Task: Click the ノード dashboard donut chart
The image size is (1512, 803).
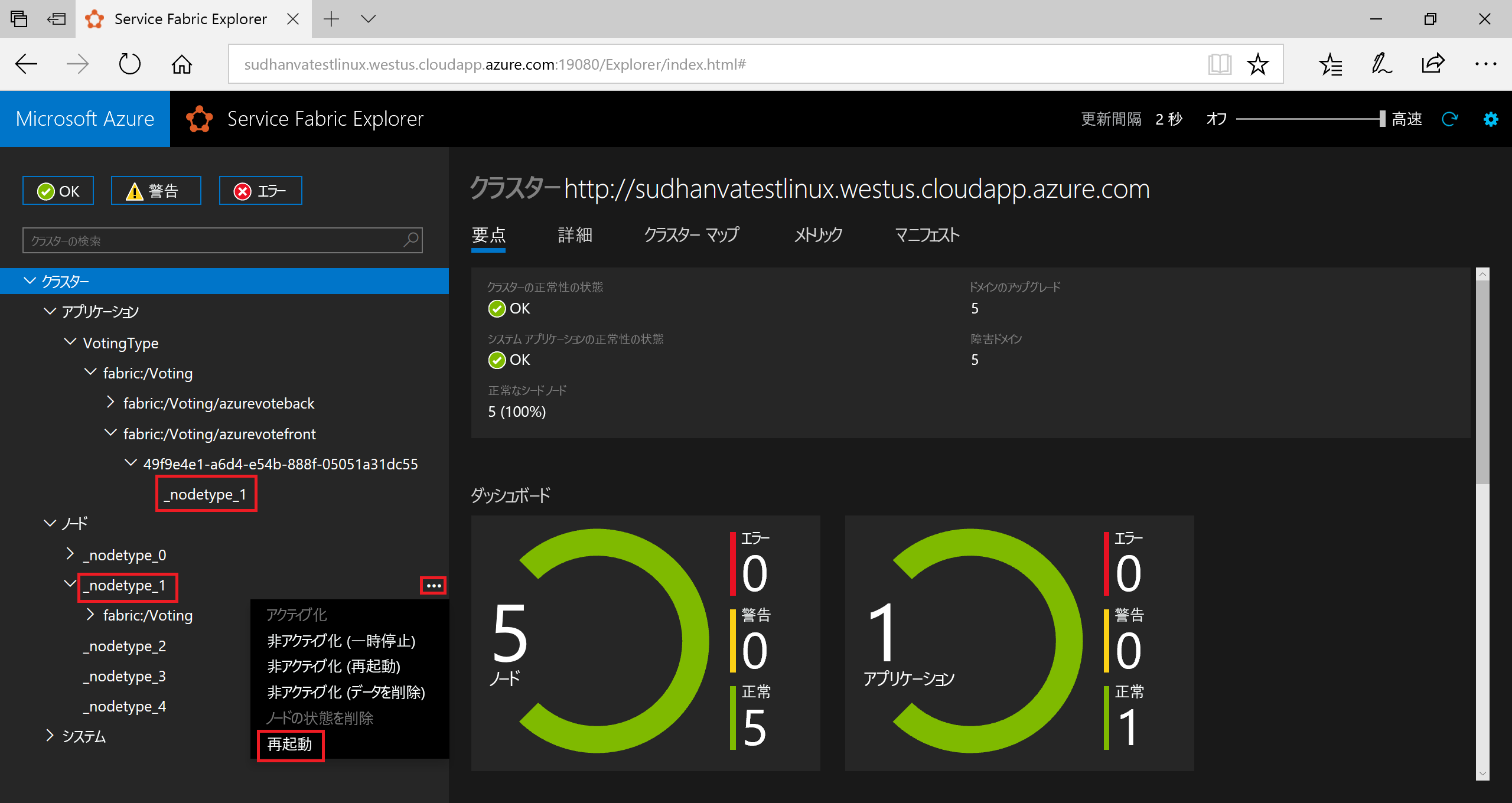Action: (614, 641)
